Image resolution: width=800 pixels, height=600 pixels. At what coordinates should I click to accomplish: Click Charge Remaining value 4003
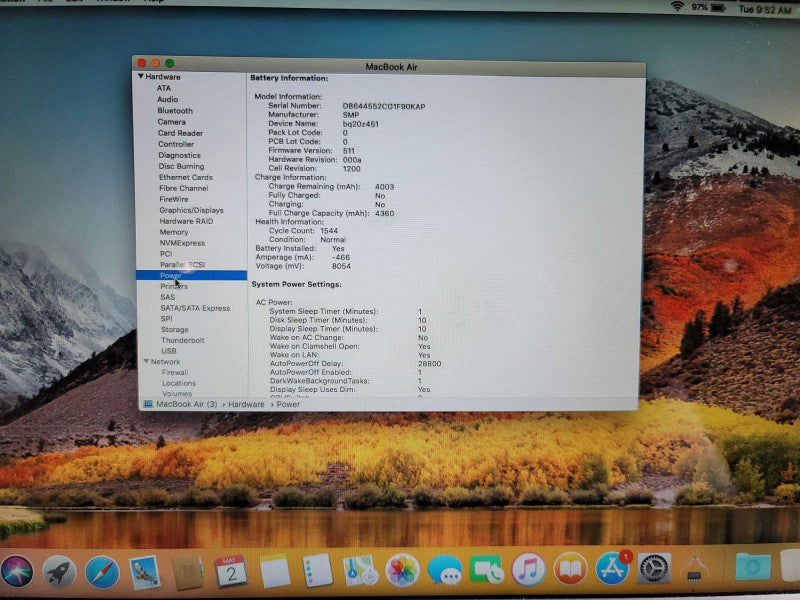(x=384, y=187)
